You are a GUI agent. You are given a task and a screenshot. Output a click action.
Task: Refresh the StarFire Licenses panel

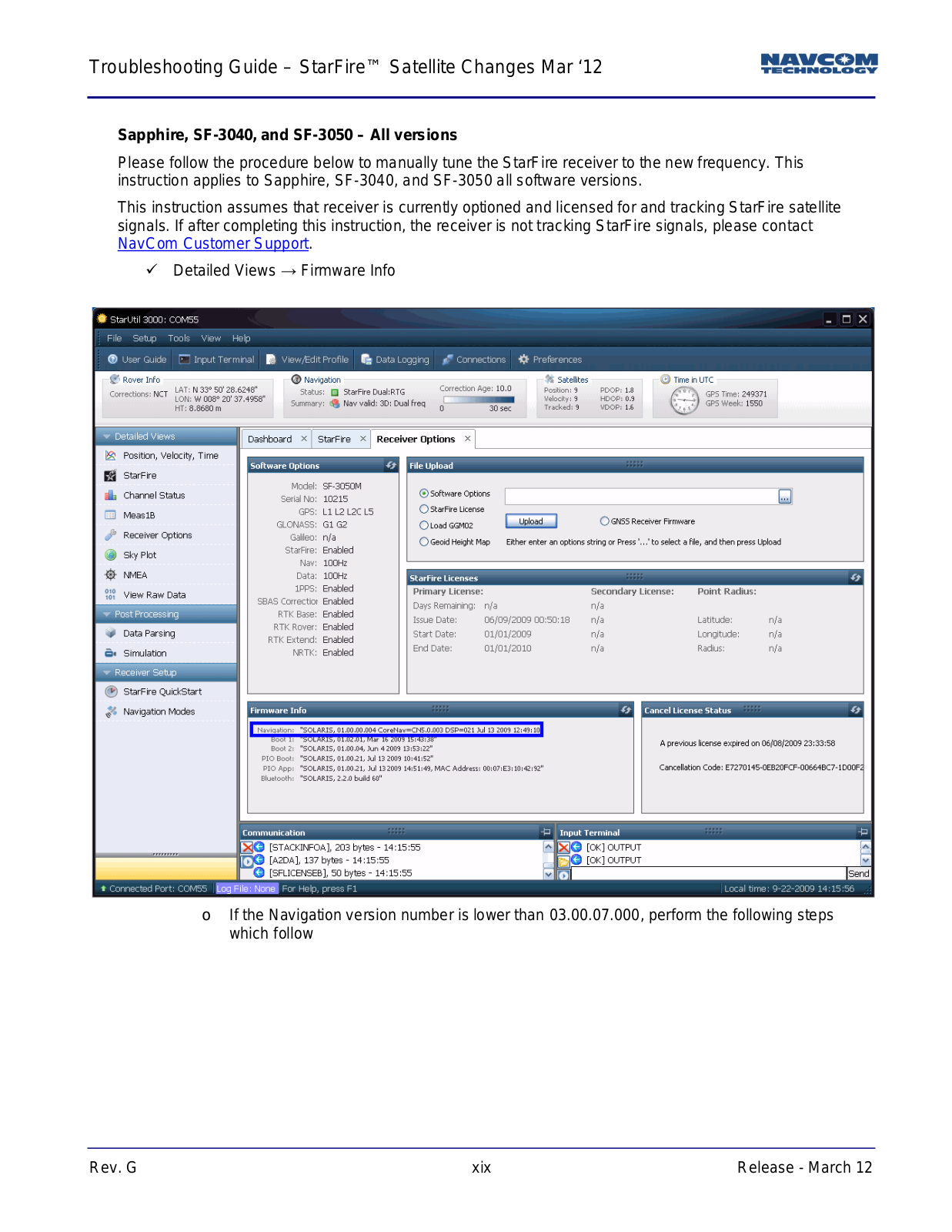(855, 577)
